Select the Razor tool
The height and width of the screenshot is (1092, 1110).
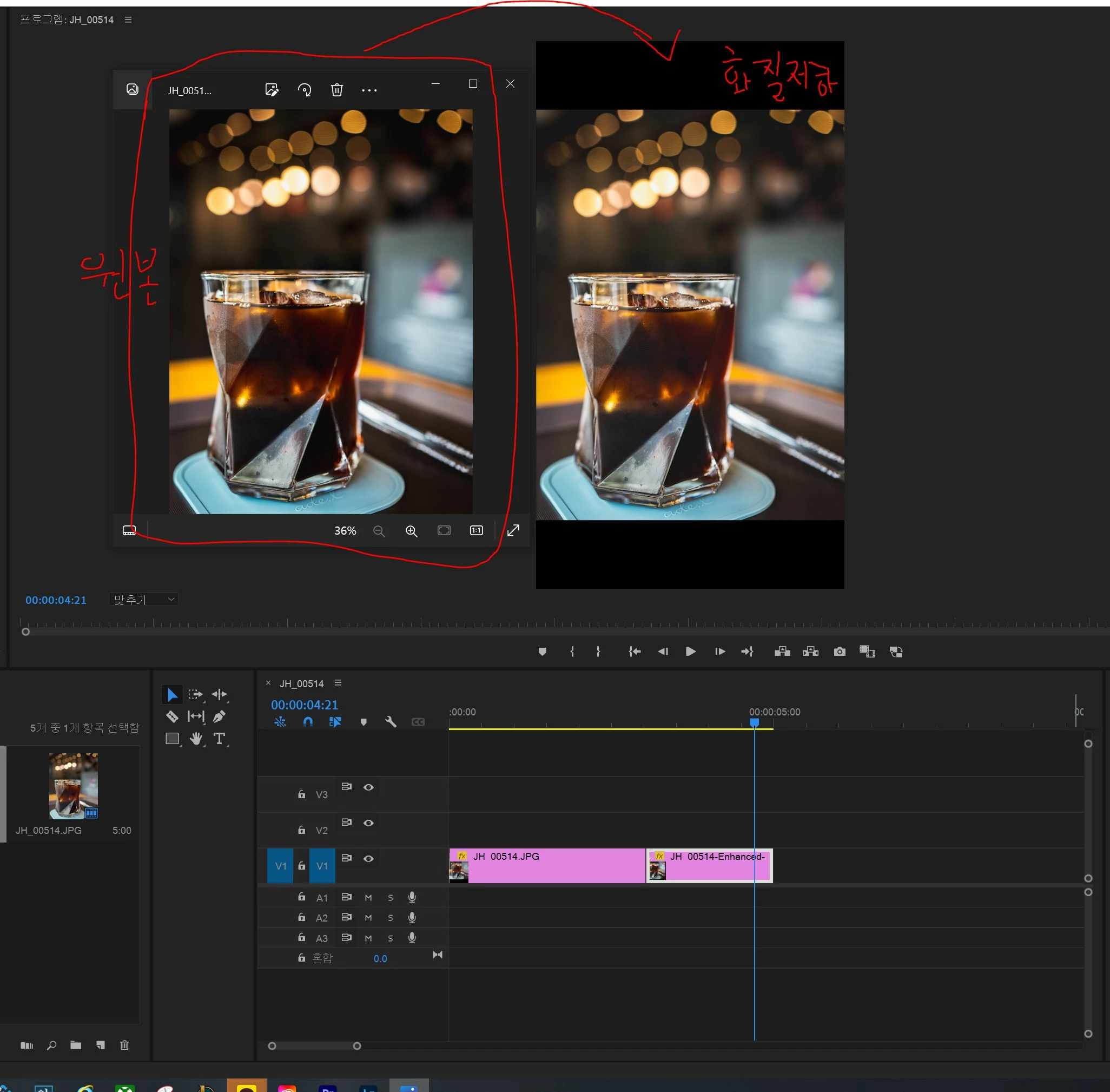171,716
